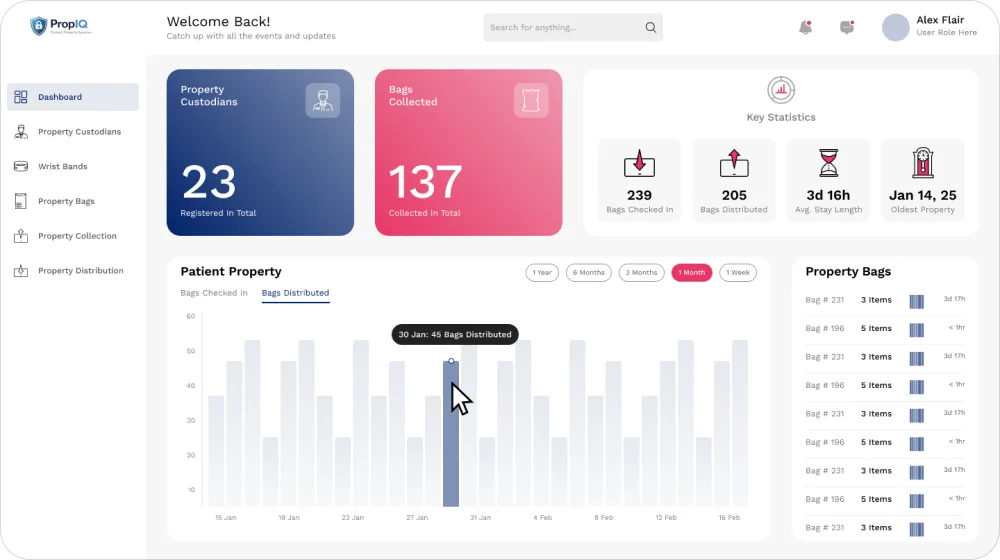Open Wrist Bands menu item
The height and width of the screenshot is (560, 1000).
pos(62,166)
